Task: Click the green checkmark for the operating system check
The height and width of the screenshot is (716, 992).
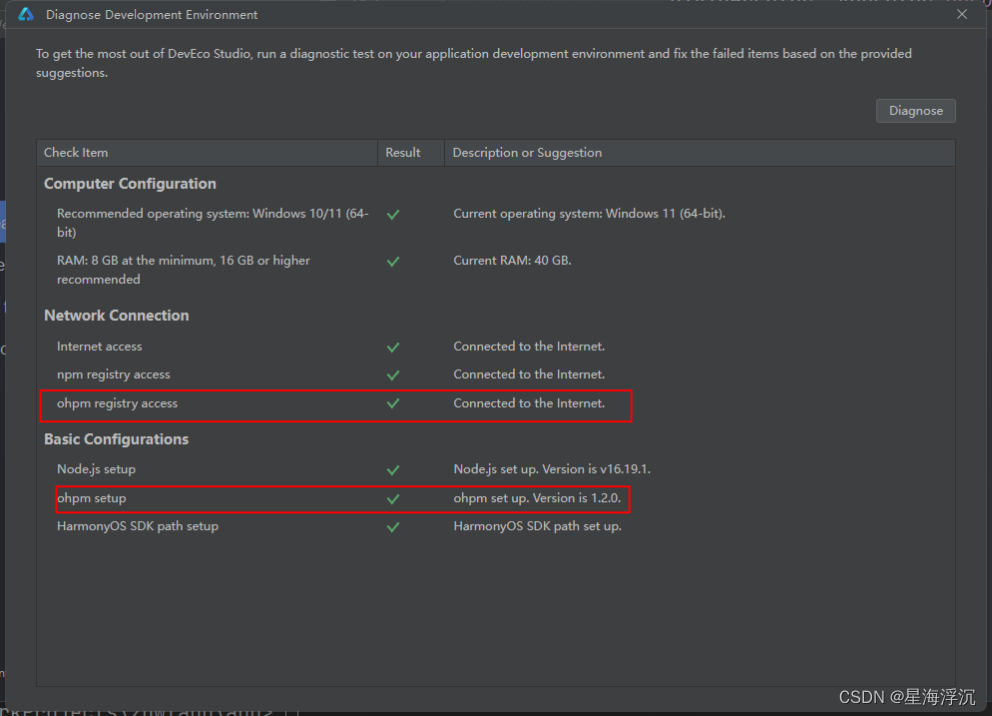Action: point(392,214)
